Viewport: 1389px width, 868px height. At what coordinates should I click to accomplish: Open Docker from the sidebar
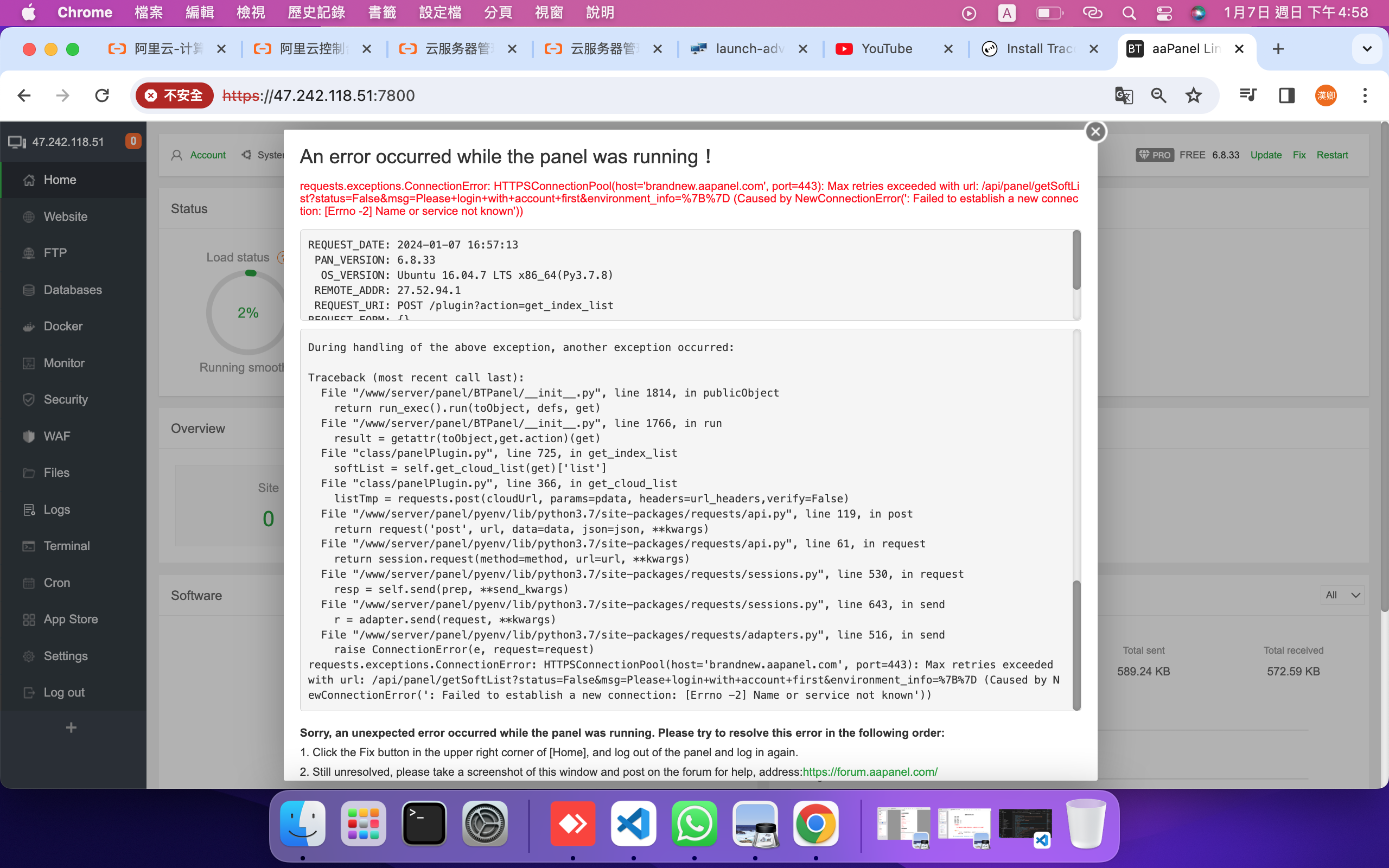click(x=62, y=326)
